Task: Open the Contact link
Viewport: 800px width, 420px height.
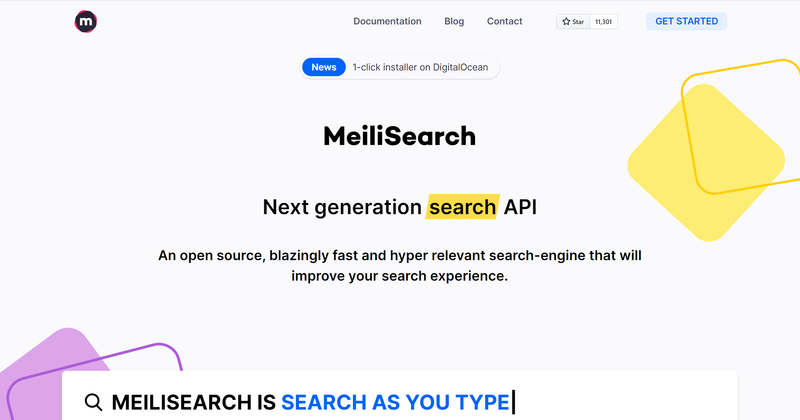Action: click(x=505, y=21)
